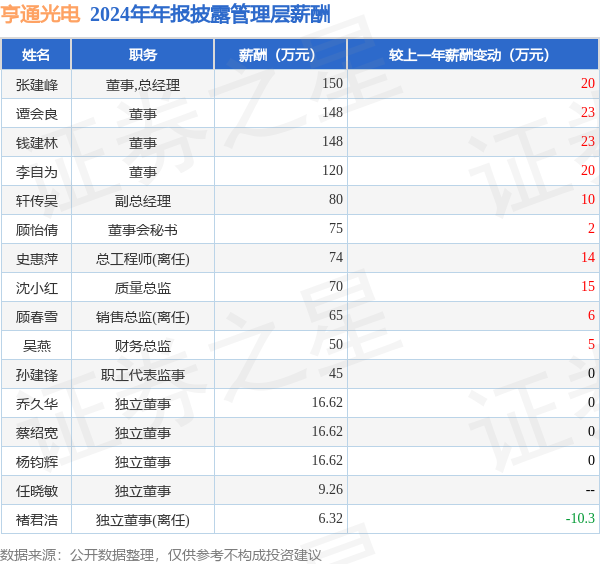Screen dimensions: 600x564
Task: Click the salary change value -10.3
Action: [580, 518]
